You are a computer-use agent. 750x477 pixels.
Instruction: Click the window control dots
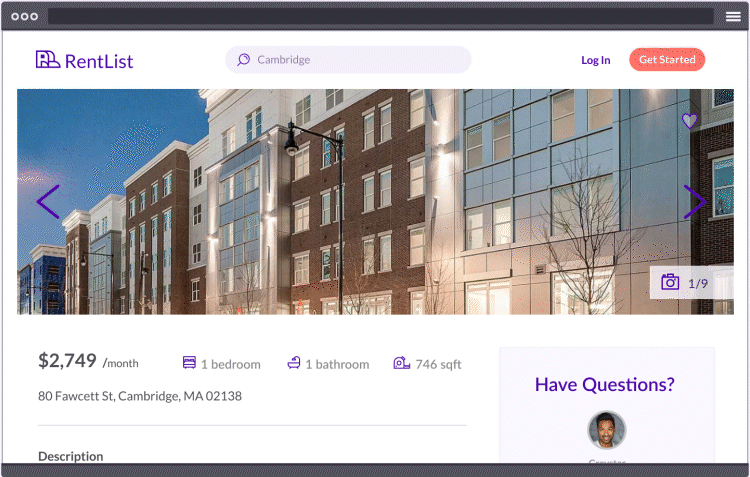[x=24, y=16]
